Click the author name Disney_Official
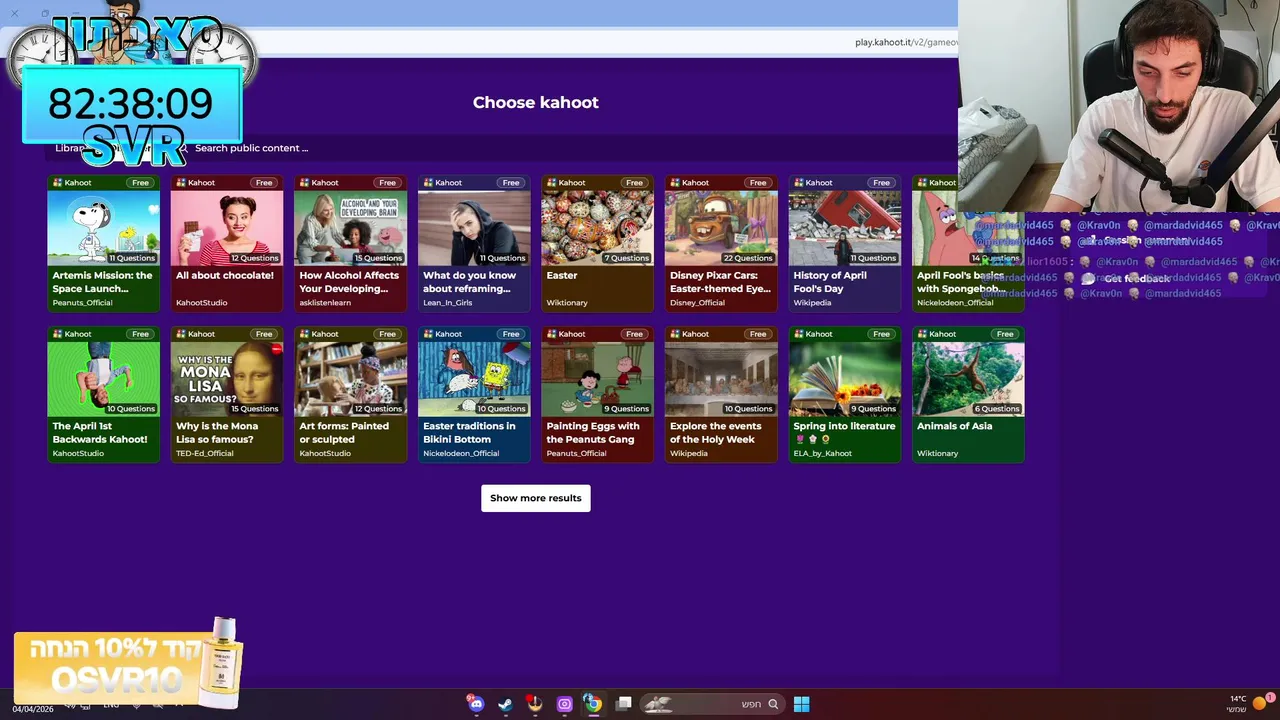Viewport: 1280px width, 720px height. tap(697, 303)
